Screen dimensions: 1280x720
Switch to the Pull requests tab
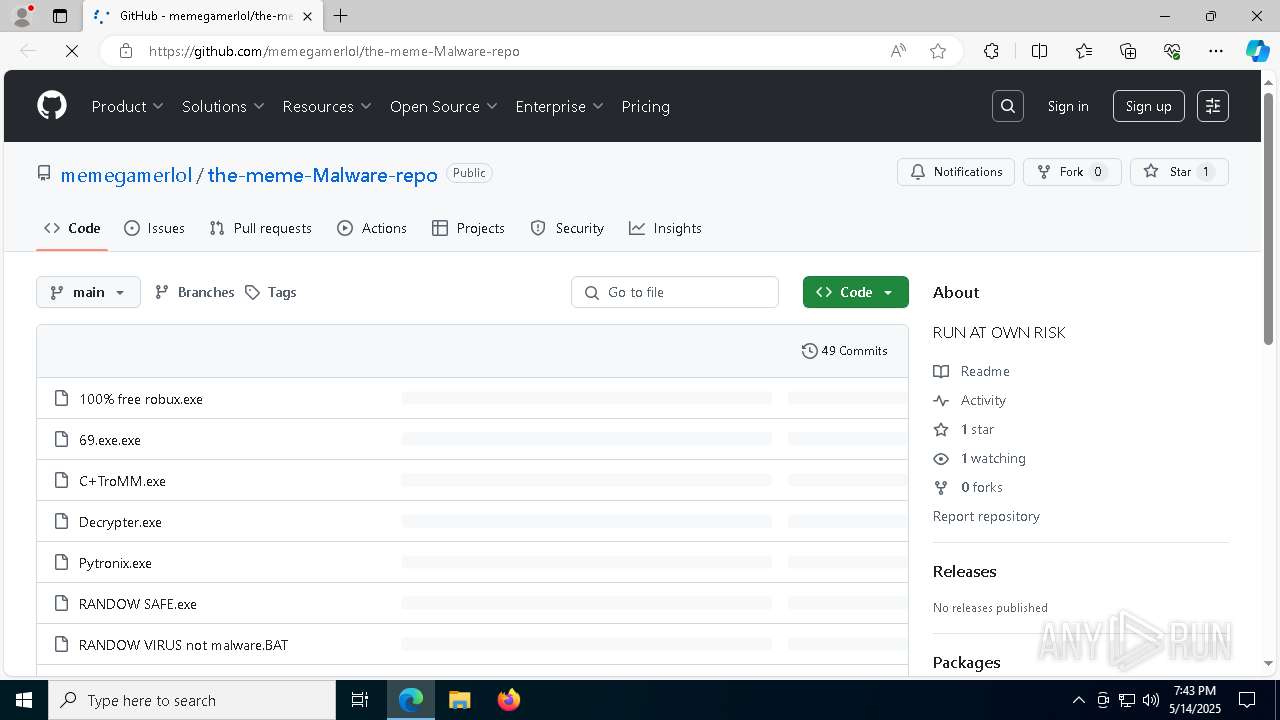260,228
